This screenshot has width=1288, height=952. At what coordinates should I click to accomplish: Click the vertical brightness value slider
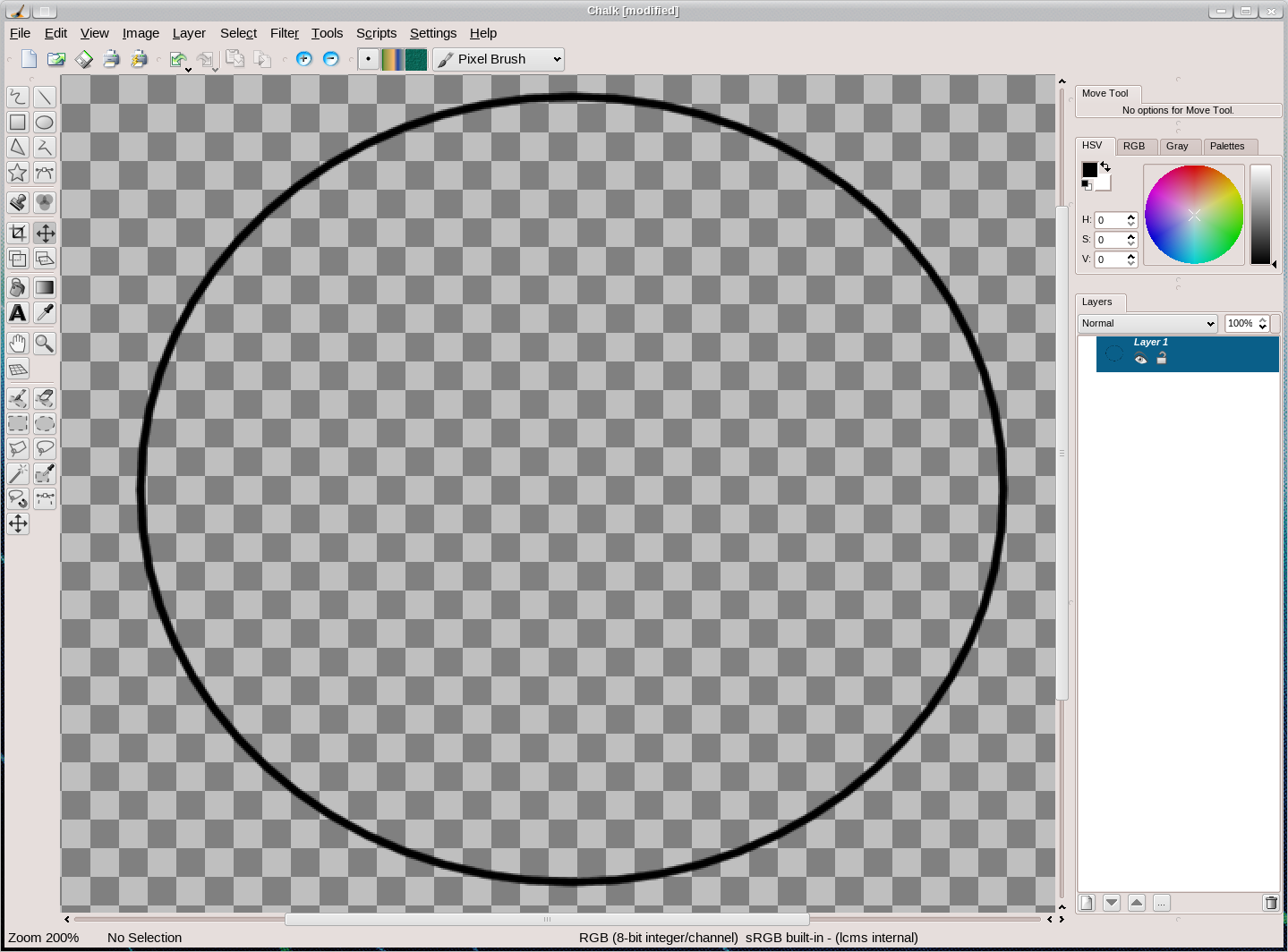1260,215
